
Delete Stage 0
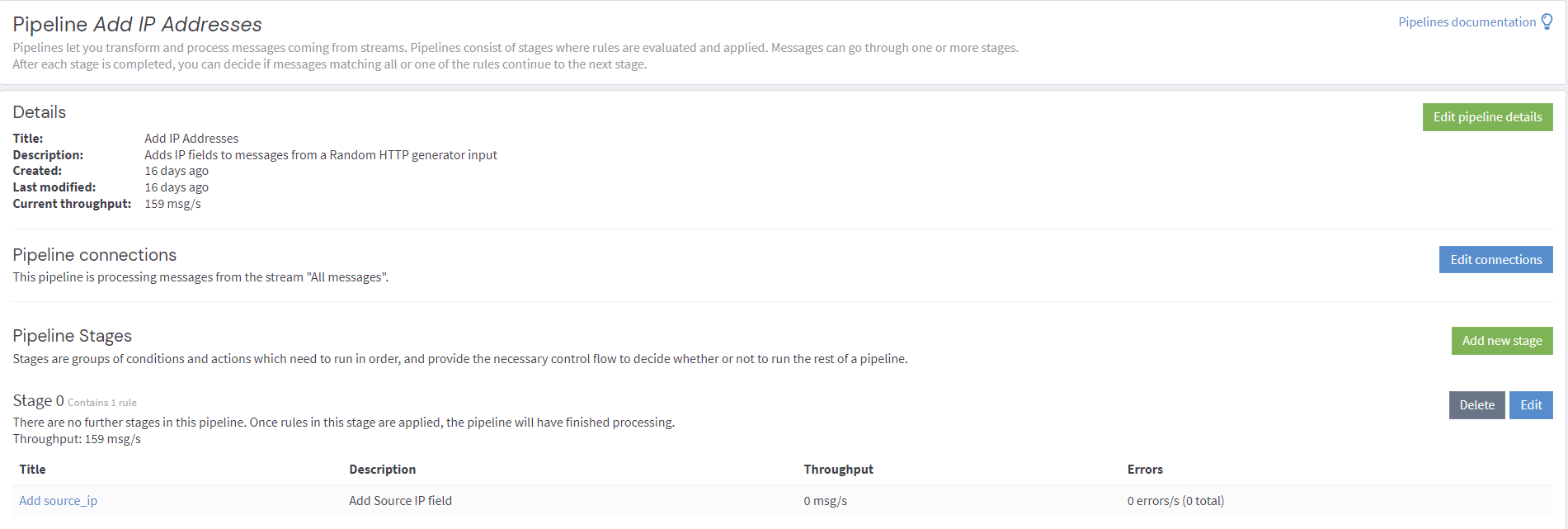1476,405
